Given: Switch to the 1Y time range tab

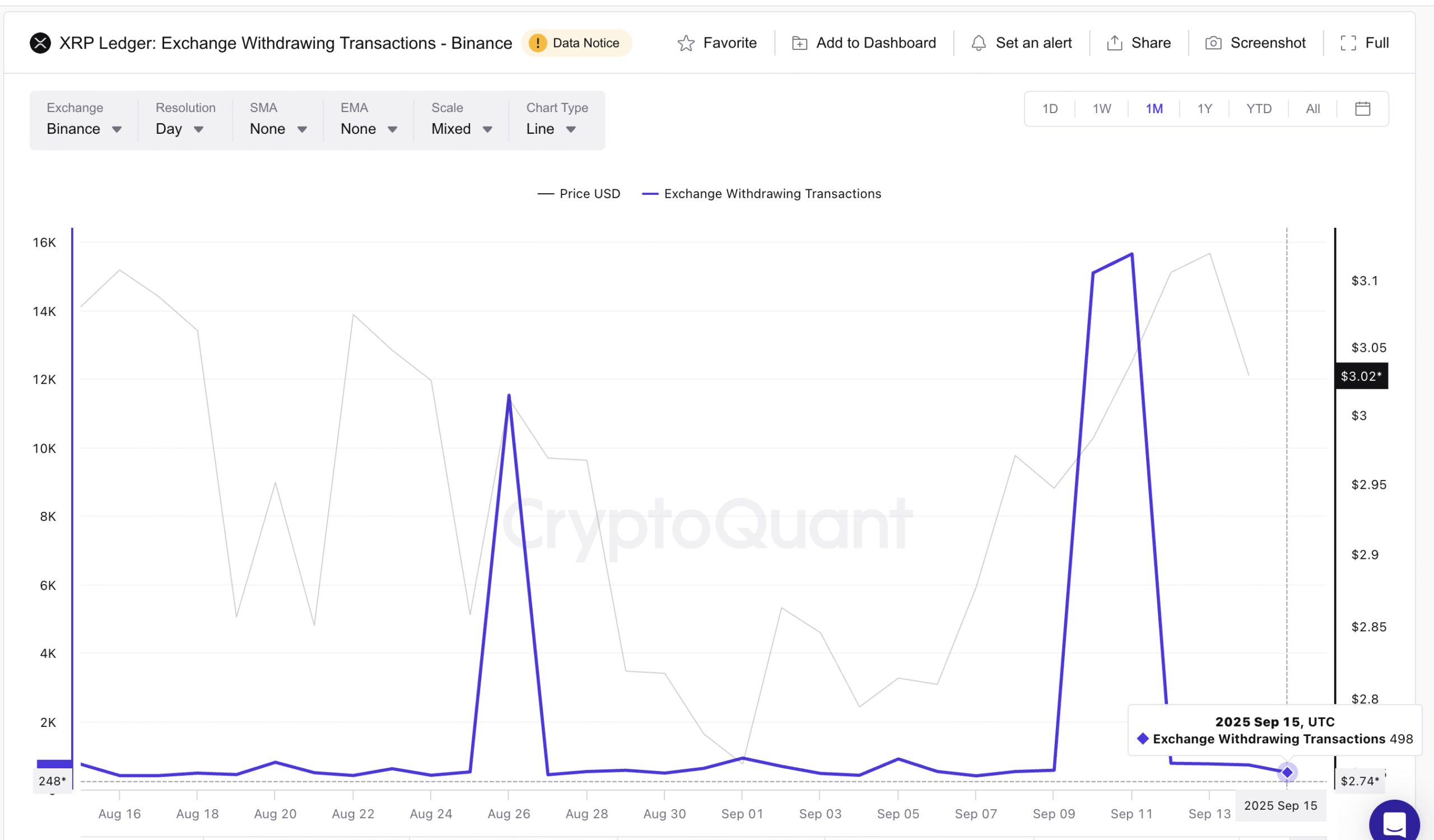Looking at the screenshot, I should [x=1205, y=108].
